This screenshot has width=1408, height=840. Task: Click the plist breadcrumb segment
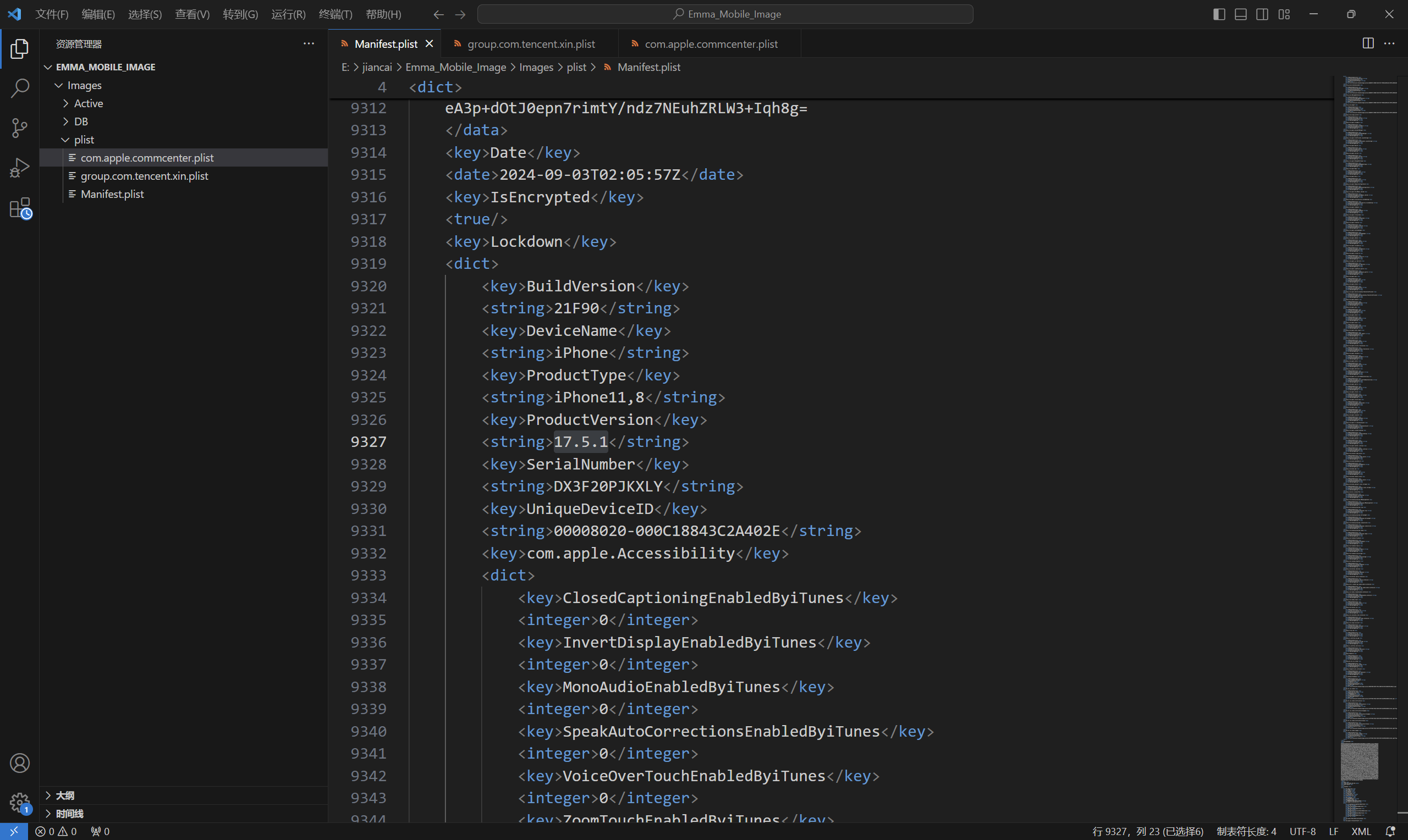(x=576, y=67)
